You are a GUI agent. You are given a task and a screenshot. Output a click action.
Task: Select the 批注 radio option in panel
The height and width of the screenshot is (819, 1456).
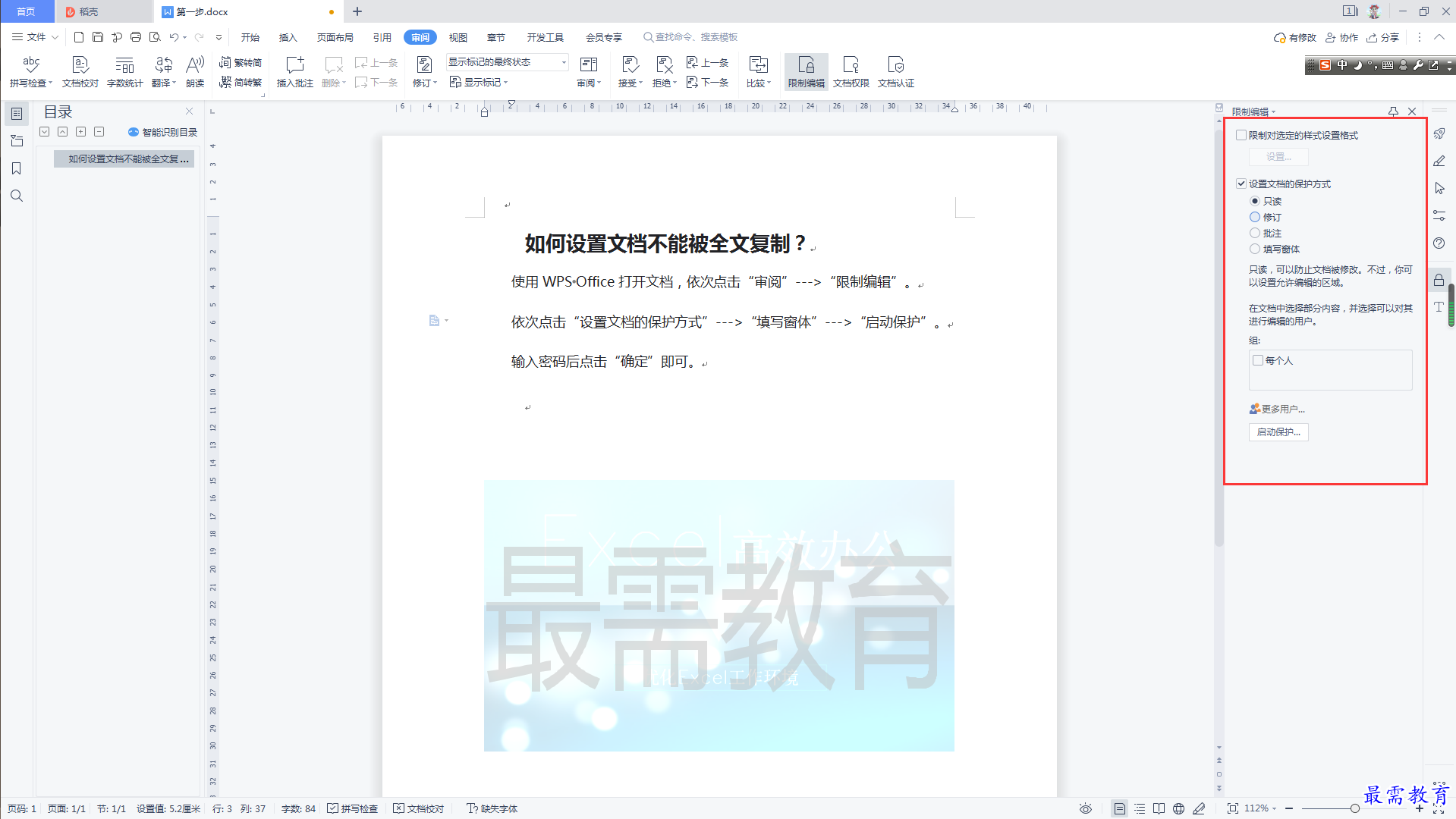pyautogui.click(x=1255, y=233)
